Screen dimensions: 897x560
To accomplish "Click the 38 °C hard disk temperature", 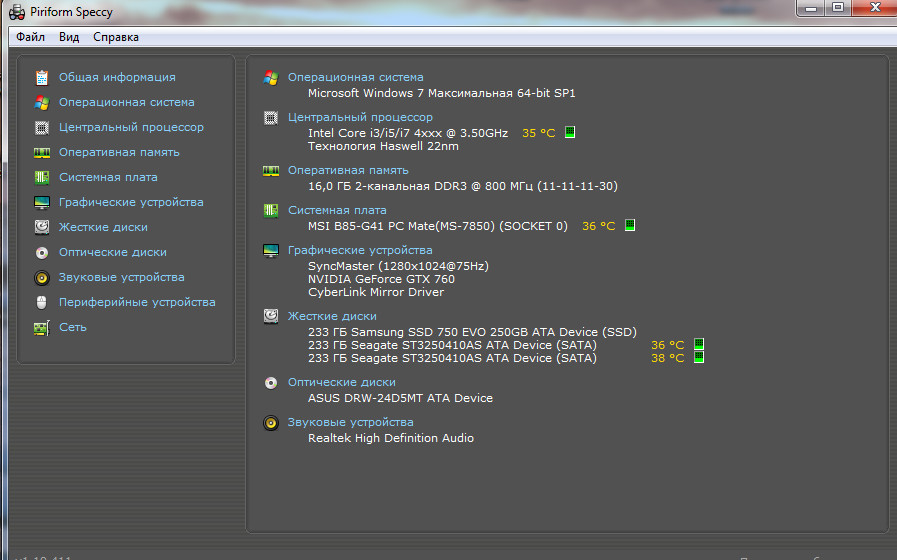I will click(668, 358).
